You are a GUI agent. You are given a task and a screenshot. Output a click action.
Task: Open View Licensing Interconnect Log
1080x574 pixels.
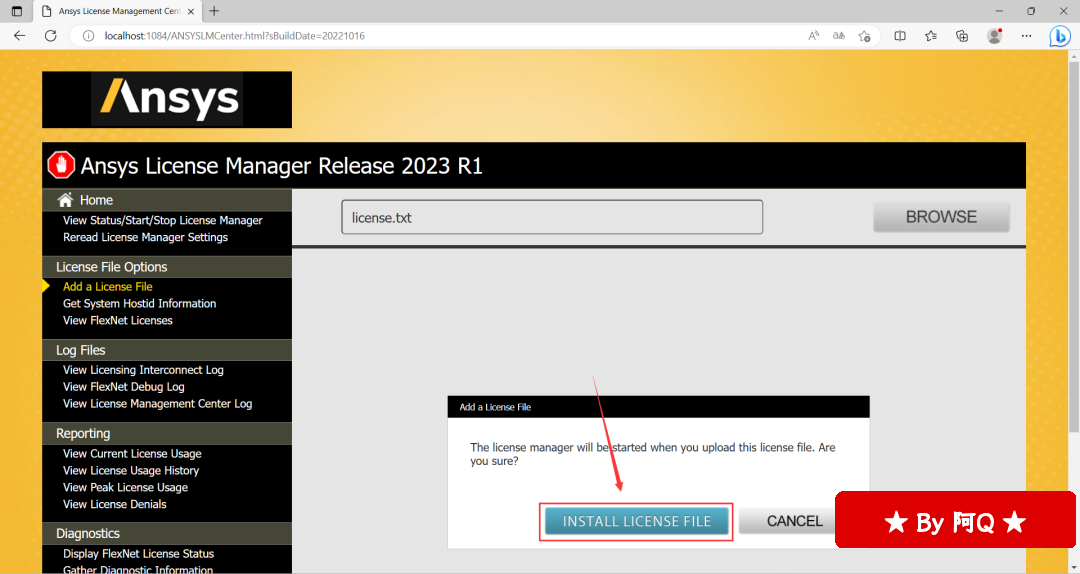coord(143,370)
